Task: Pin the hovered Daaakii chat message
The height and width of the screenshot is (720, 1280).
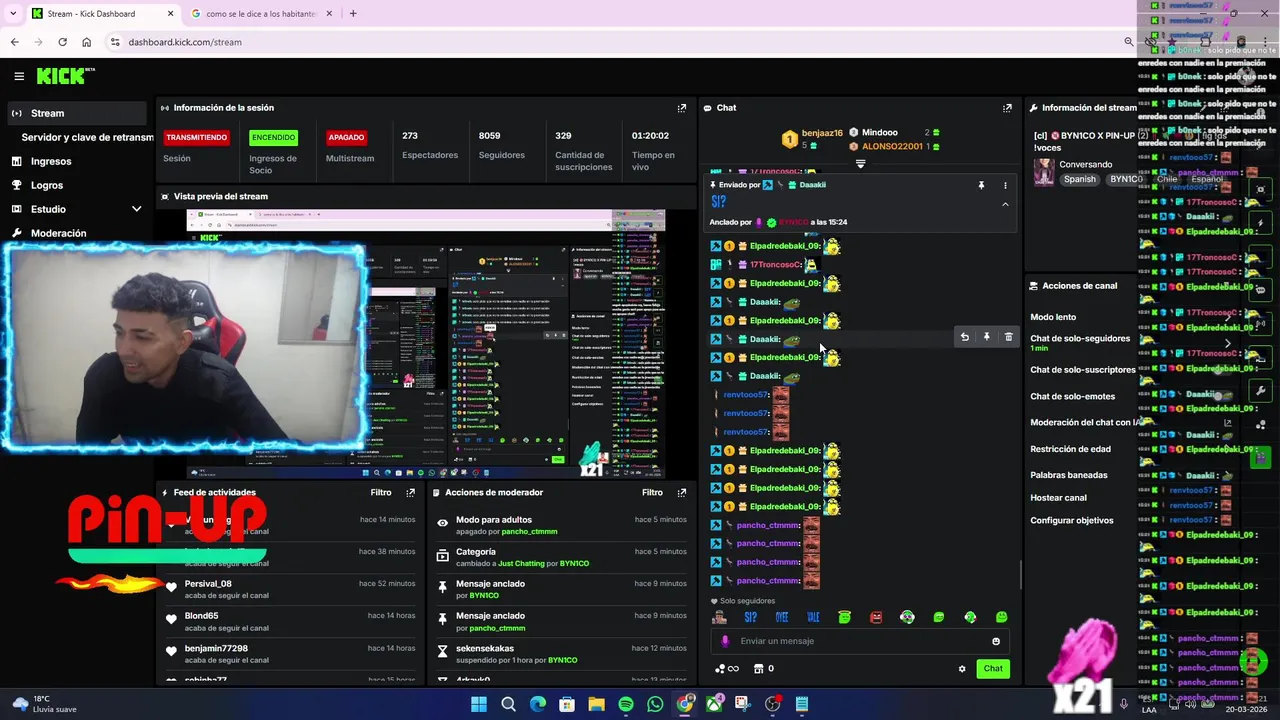Action: 987,338
